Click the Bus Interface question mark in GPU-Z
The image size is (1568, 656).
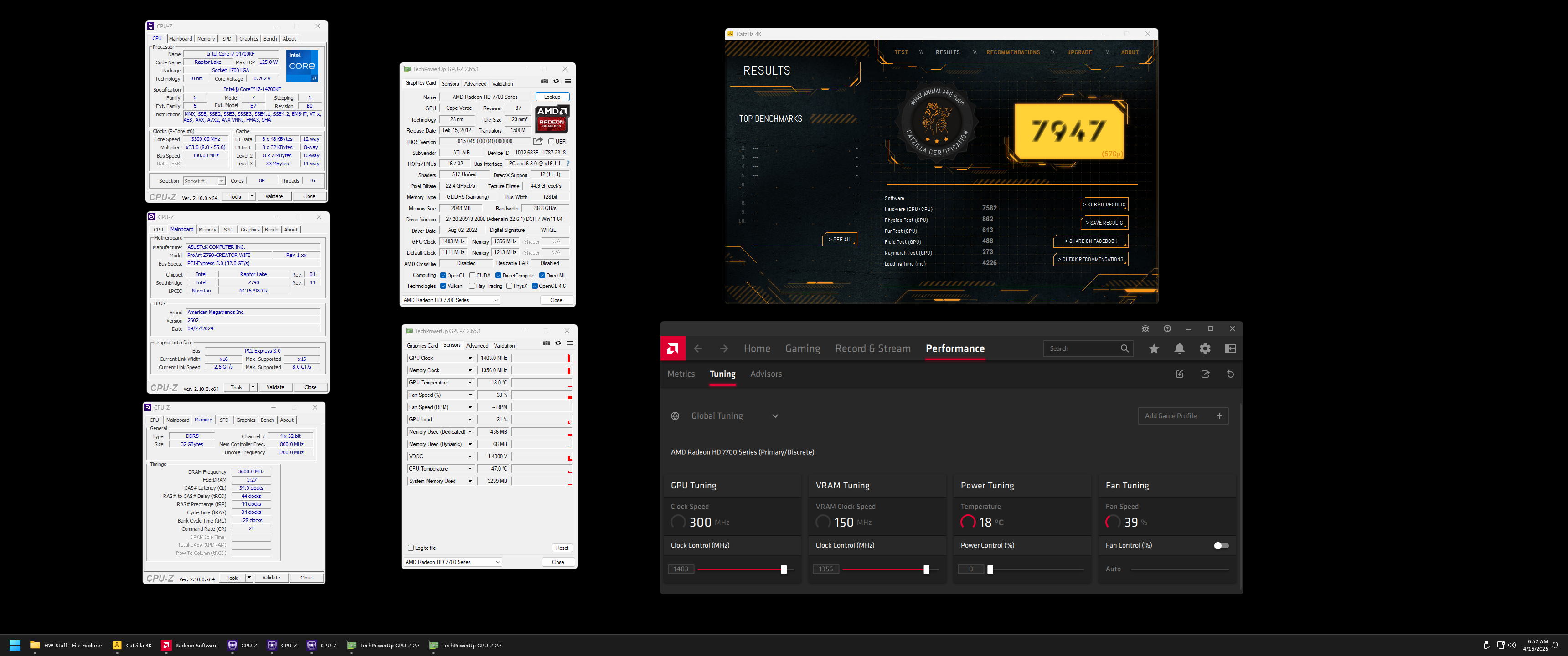click(568, 164)
